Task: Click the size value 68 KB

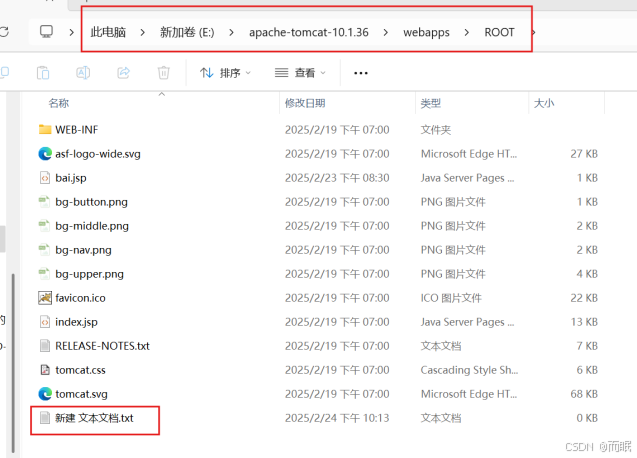Action: [x=584, y=394]
